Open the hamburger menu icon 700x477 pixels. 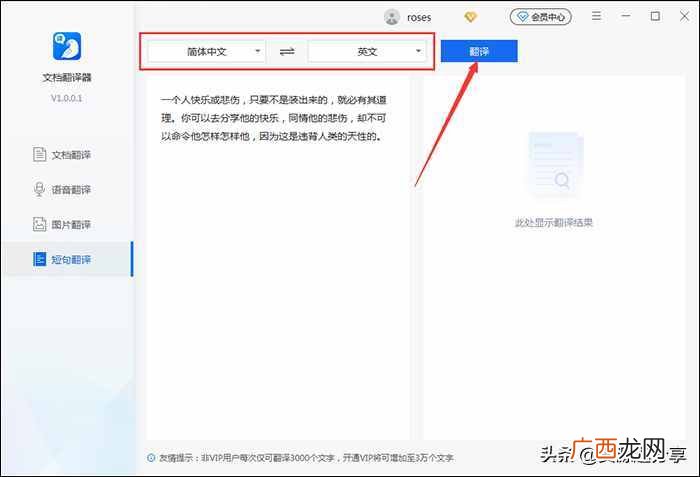click(596, 16)
